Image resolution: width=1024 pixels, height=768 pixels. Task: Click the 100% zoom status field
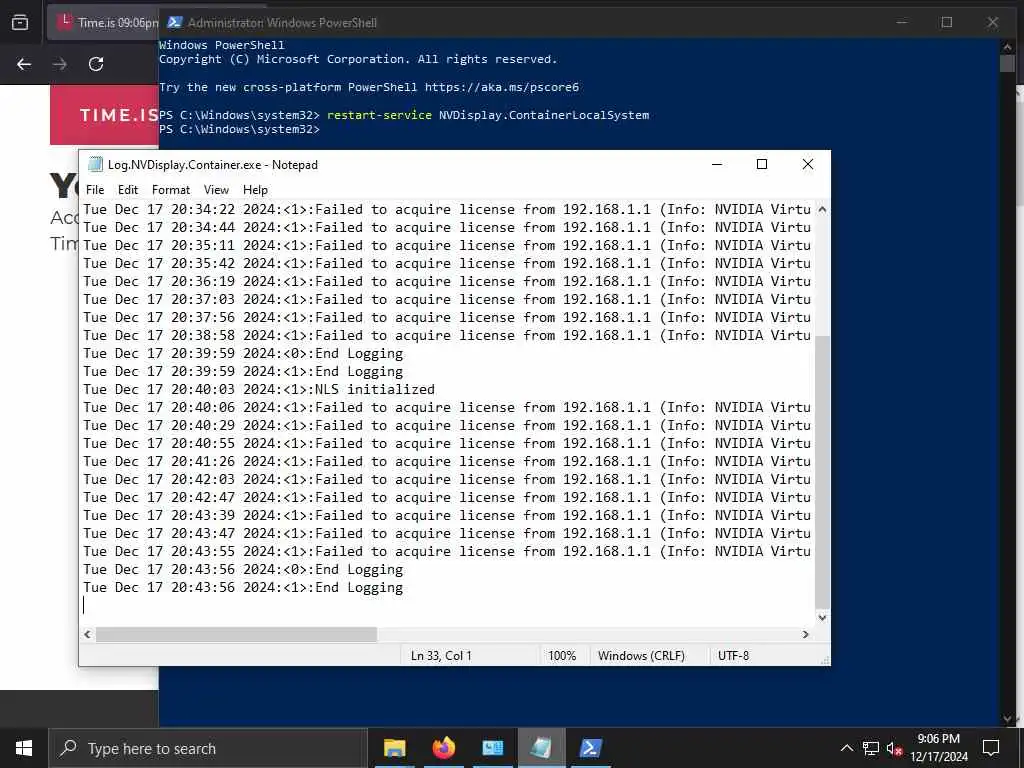coord(562,655)
